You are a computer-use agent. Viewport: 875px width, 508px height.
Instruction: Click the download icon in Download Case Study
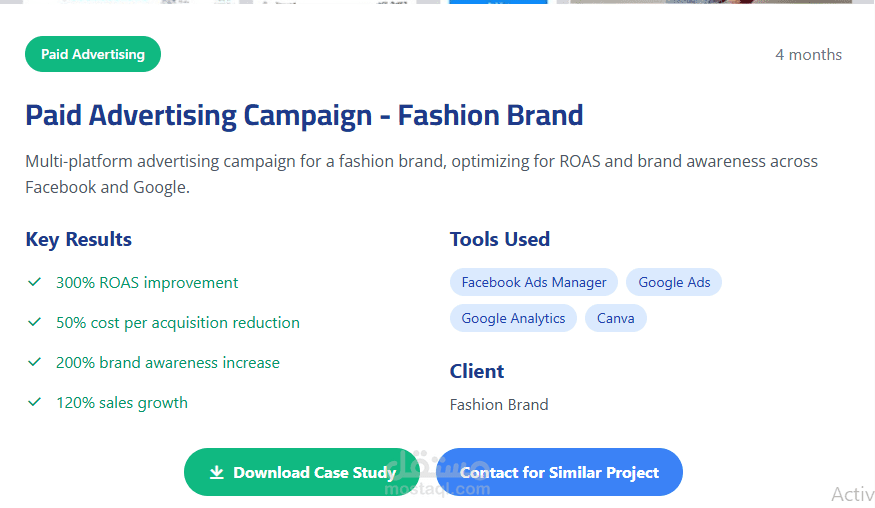(216, 473)
